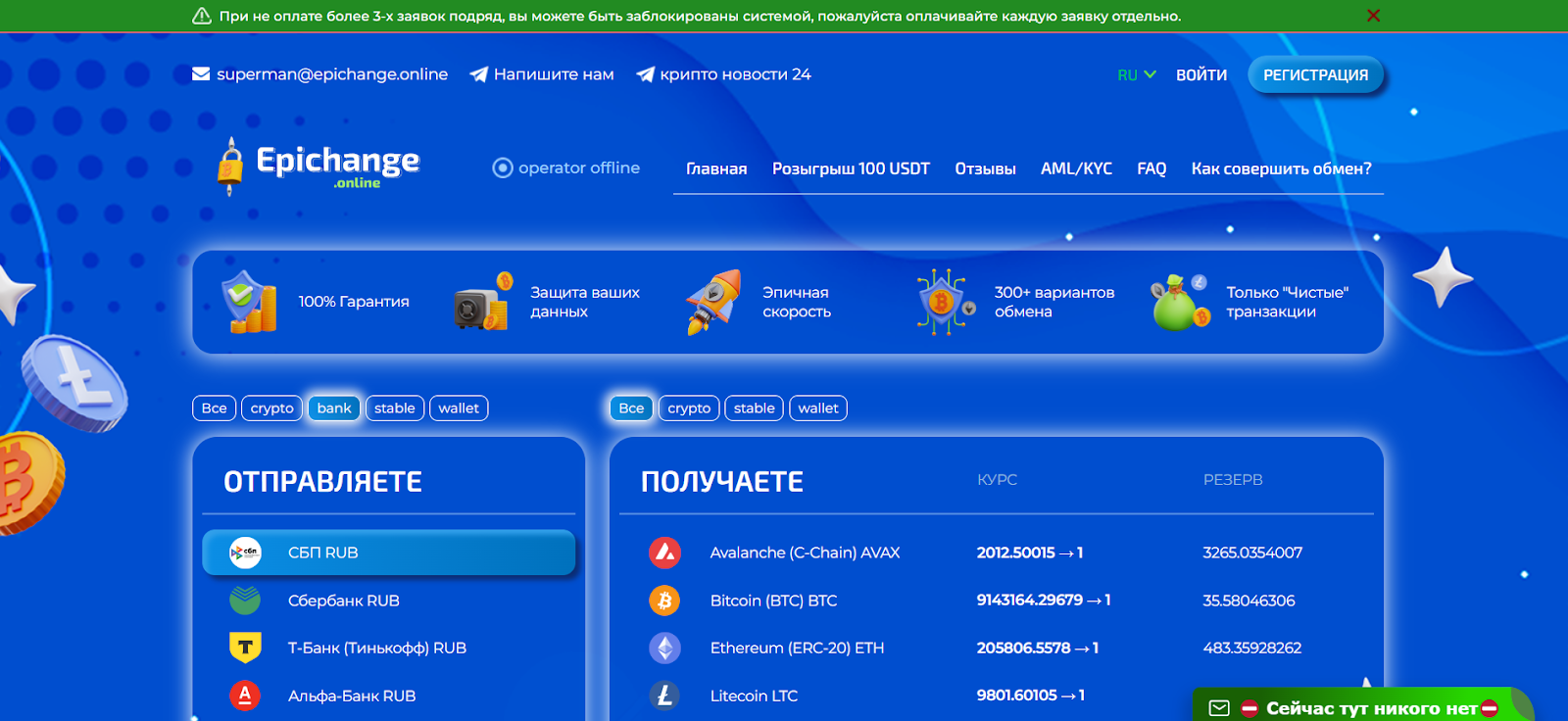Click Ethereum rate 205806.5578 → 1
Screen dimensions: 1568x721
tap(1038, 648)
